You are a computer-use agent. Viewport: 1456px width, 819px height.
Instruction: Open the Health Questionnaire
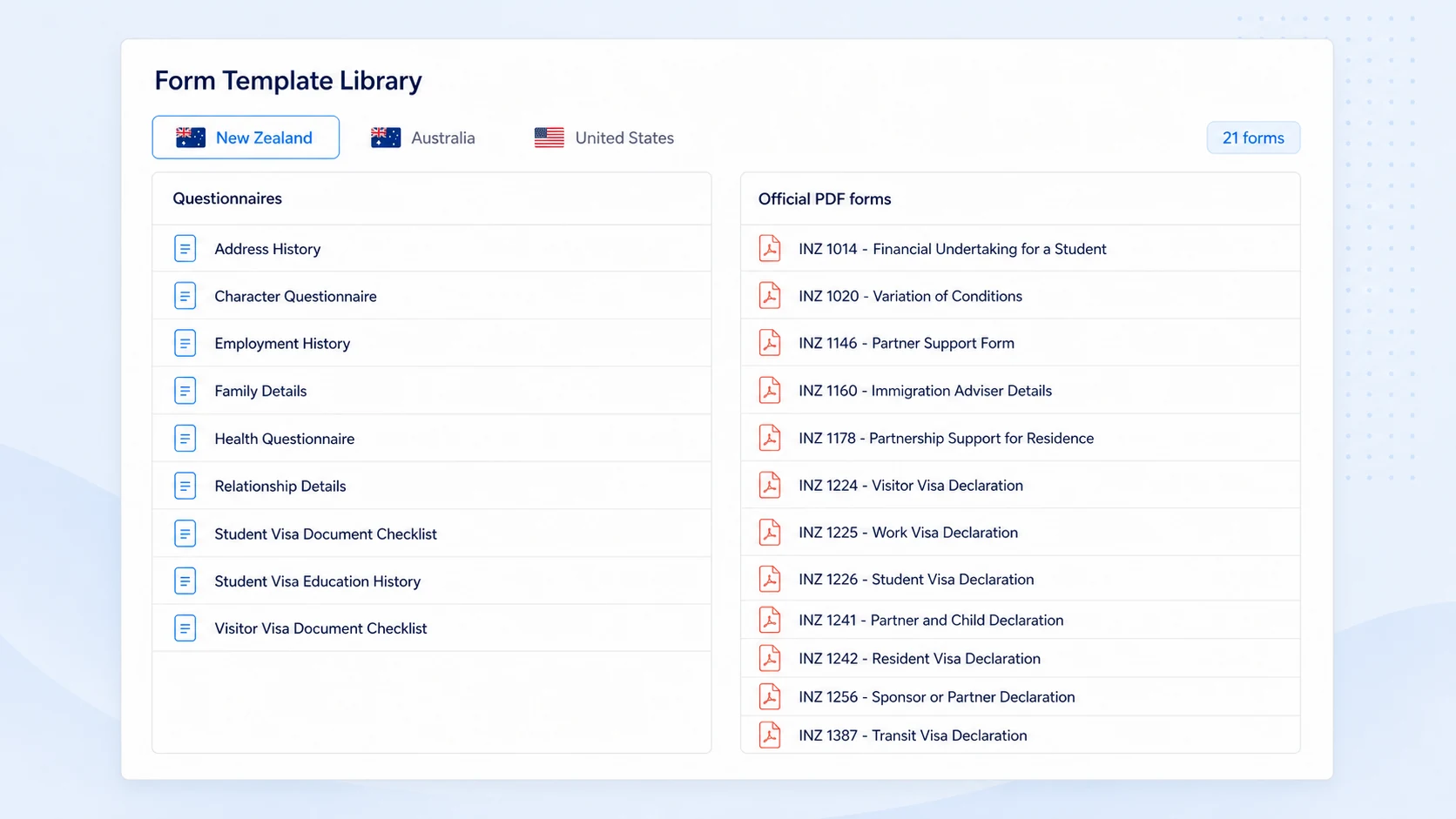click(432, 439)
